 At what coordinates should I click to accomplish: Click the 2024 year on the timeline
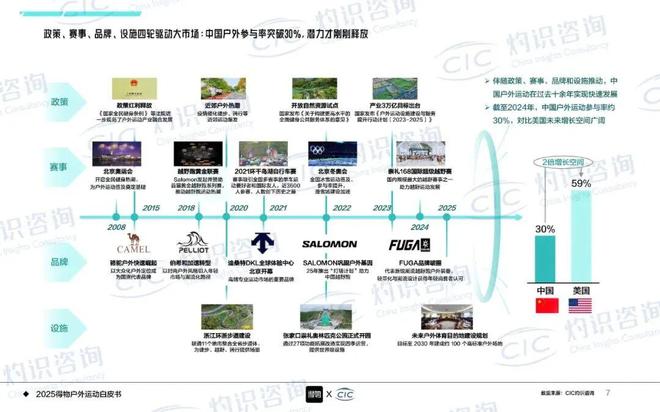420,227
